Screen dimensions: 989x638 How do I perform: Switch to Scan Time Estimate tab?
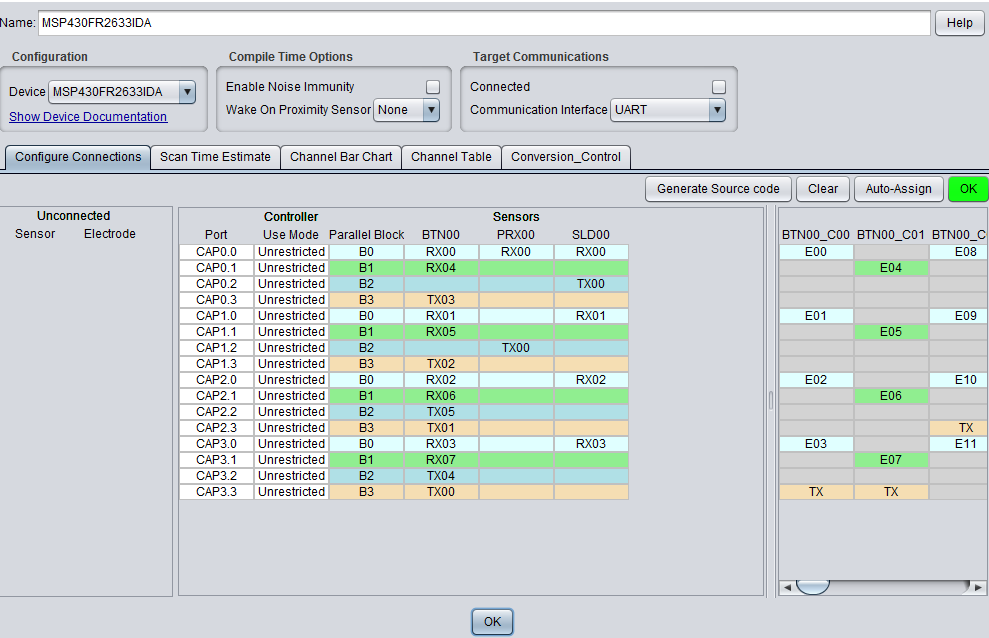(x=215, y=157)
